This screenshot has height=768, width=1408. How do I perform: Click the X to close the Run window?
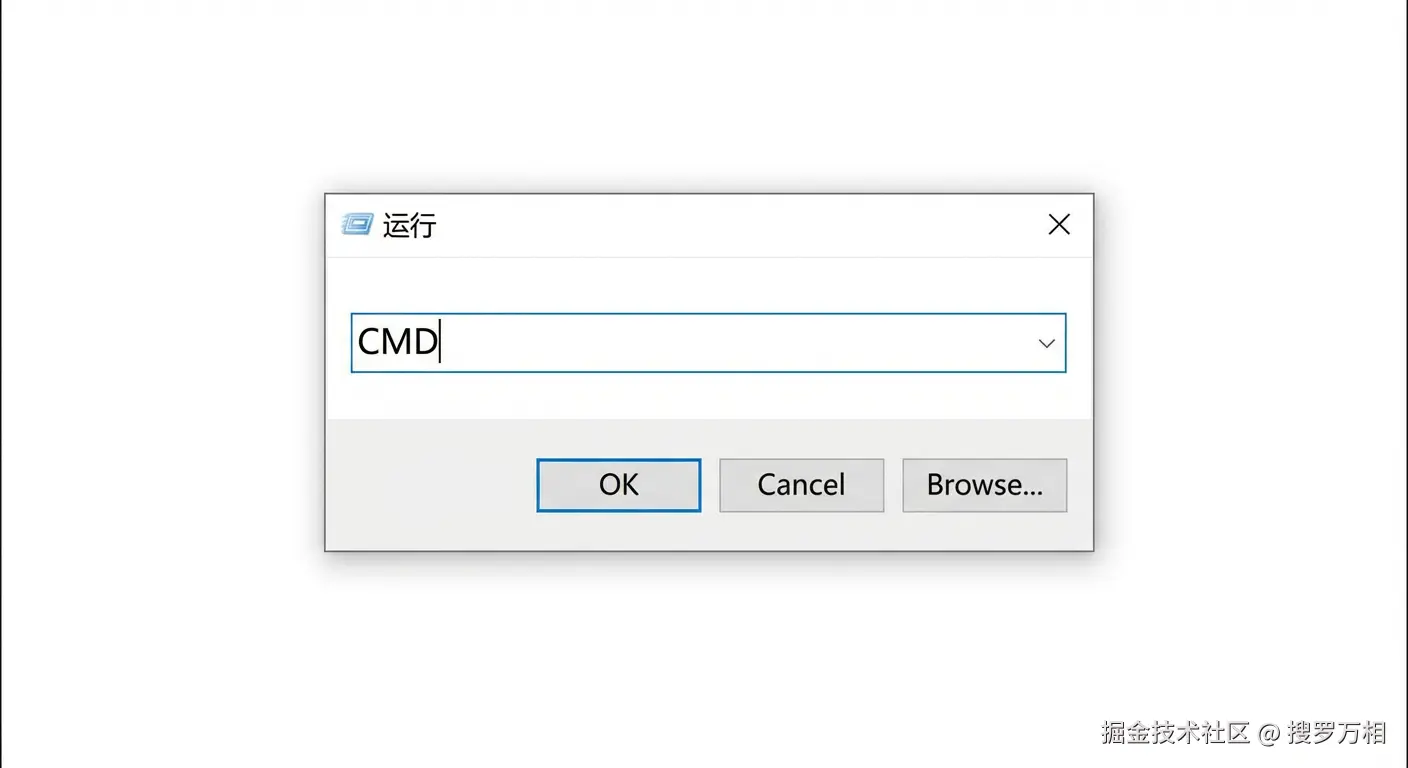click(1058, 224)
